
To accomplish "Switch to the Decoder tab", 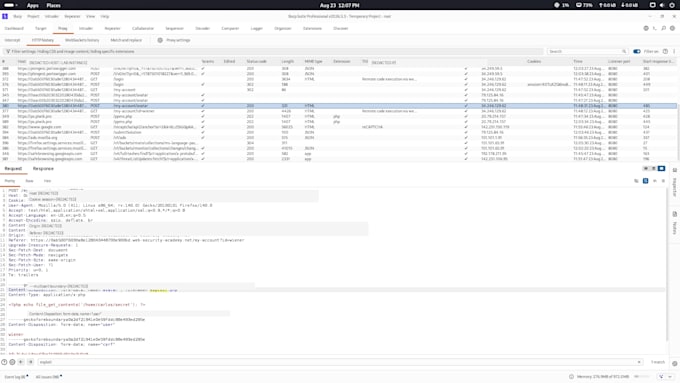I will 203,28.
